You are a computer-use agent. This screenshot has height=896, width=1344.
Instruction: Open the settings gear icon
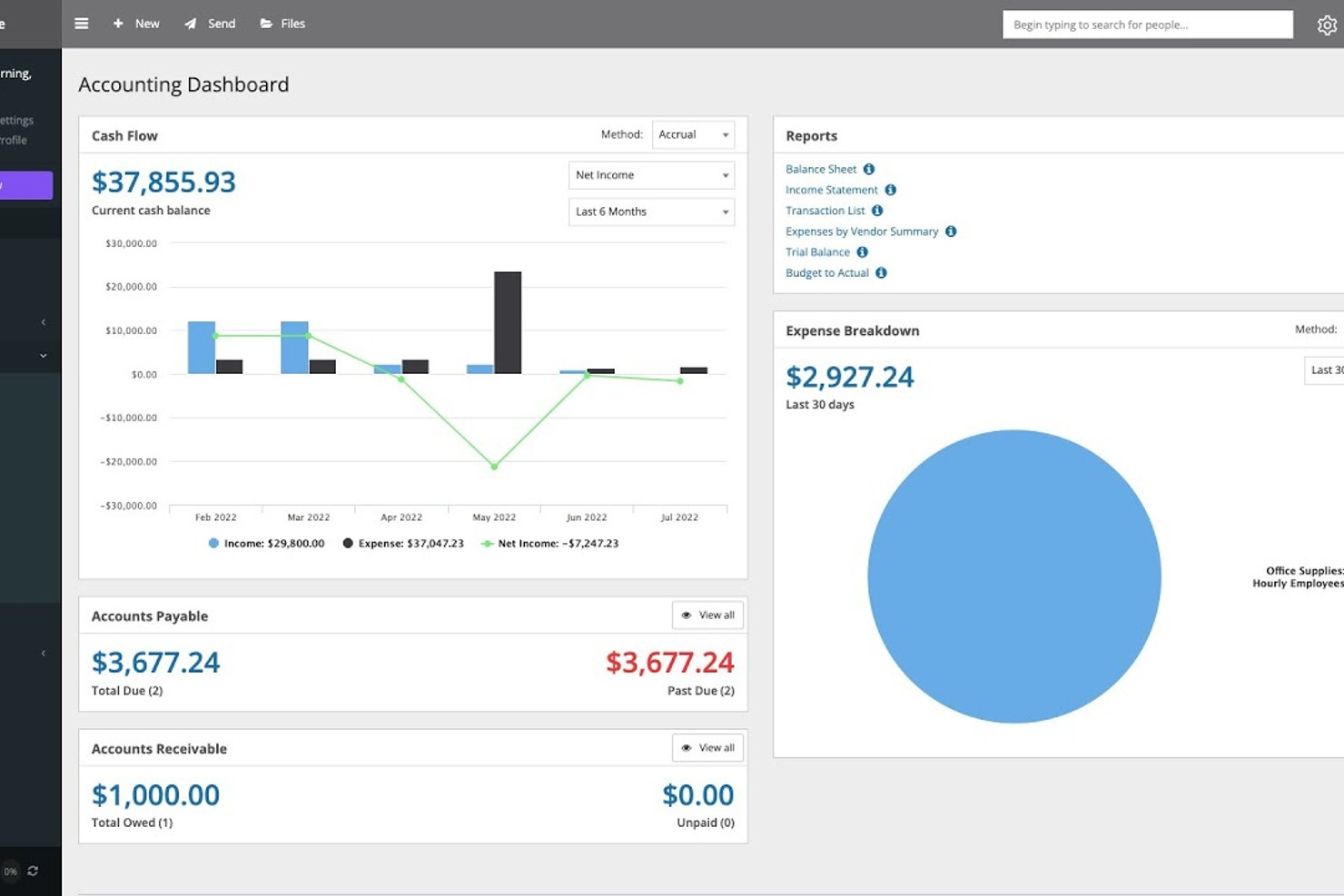coord(1327,25)
